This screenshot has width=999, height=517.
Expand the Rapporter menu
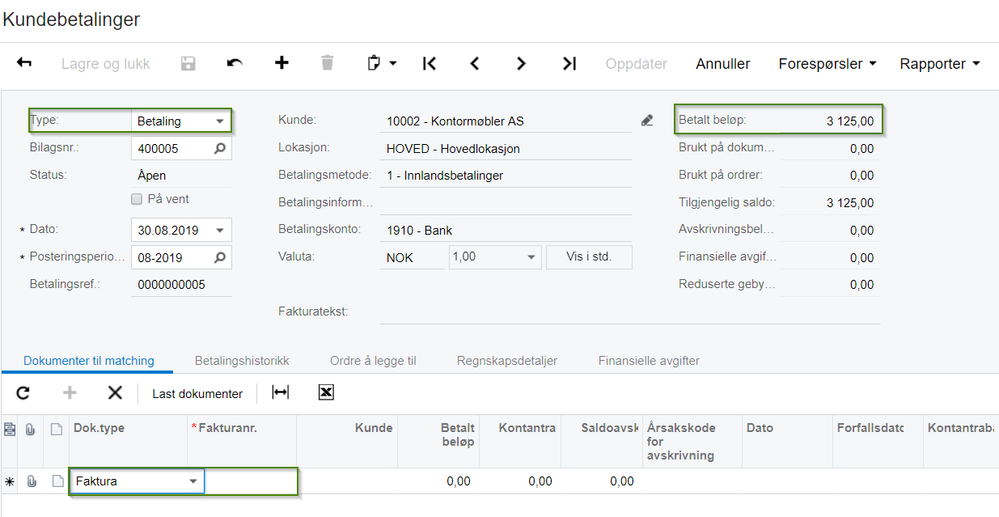point(939,64)
